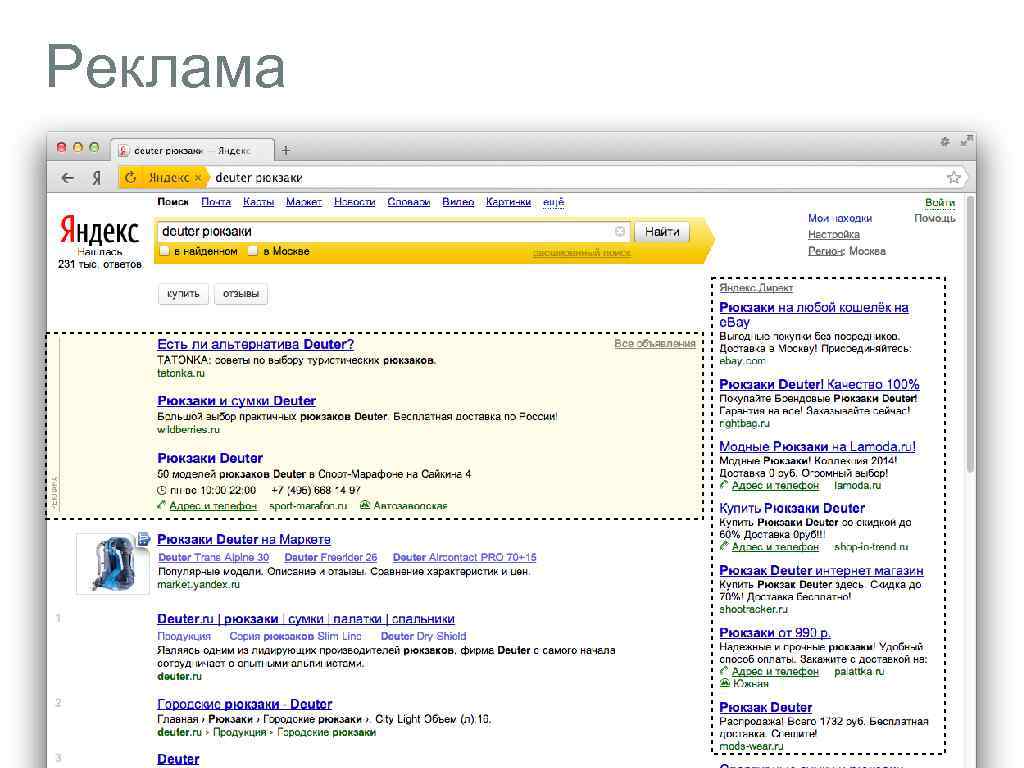Click the star bookmark icon in address bar
This screenshot has height=768, width=1024.
click(952, 176)
